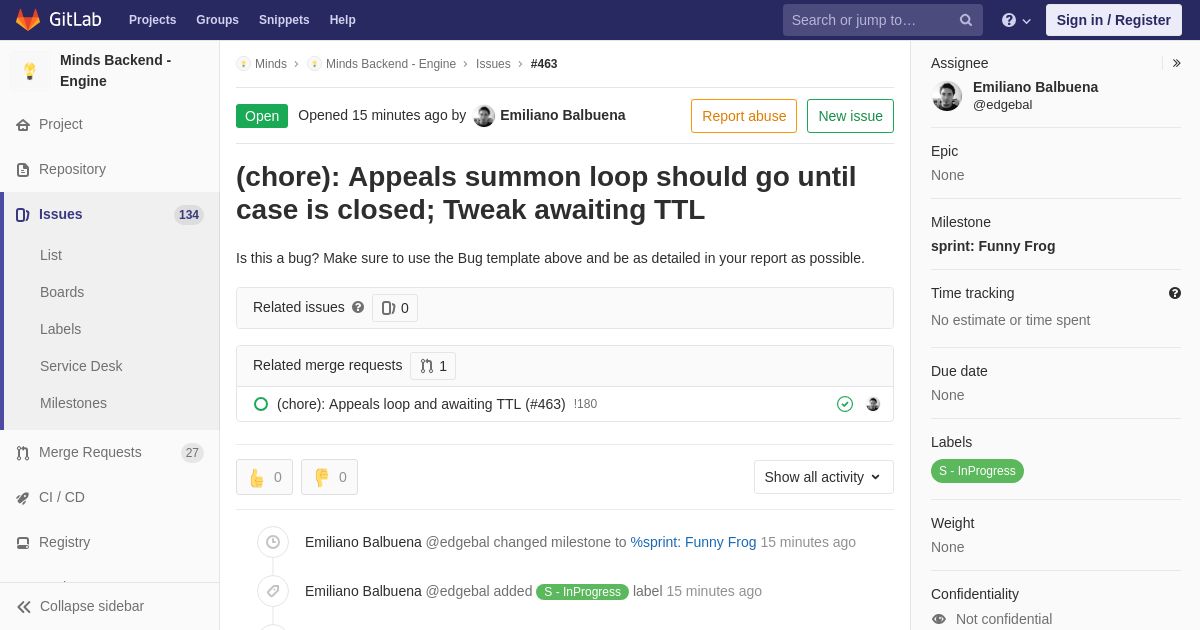Click the not confidential eye icon

click(939, 619)
